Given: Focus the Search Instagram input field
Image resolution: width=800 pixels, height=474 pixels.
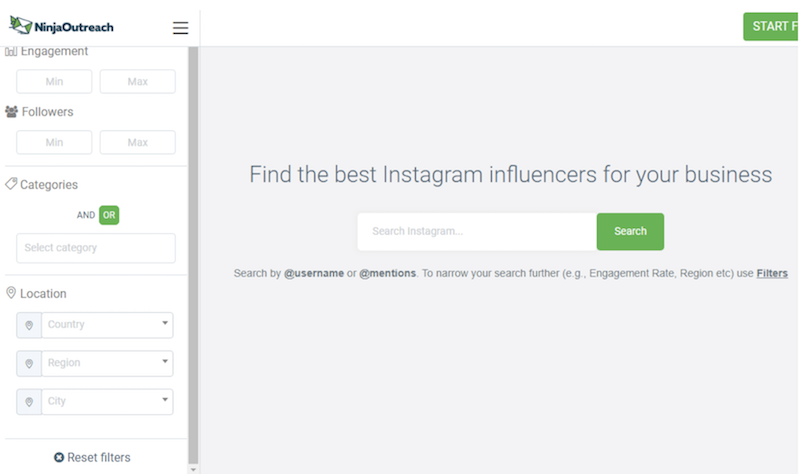Looking at the screenshot, I should (x=477, y=232).
